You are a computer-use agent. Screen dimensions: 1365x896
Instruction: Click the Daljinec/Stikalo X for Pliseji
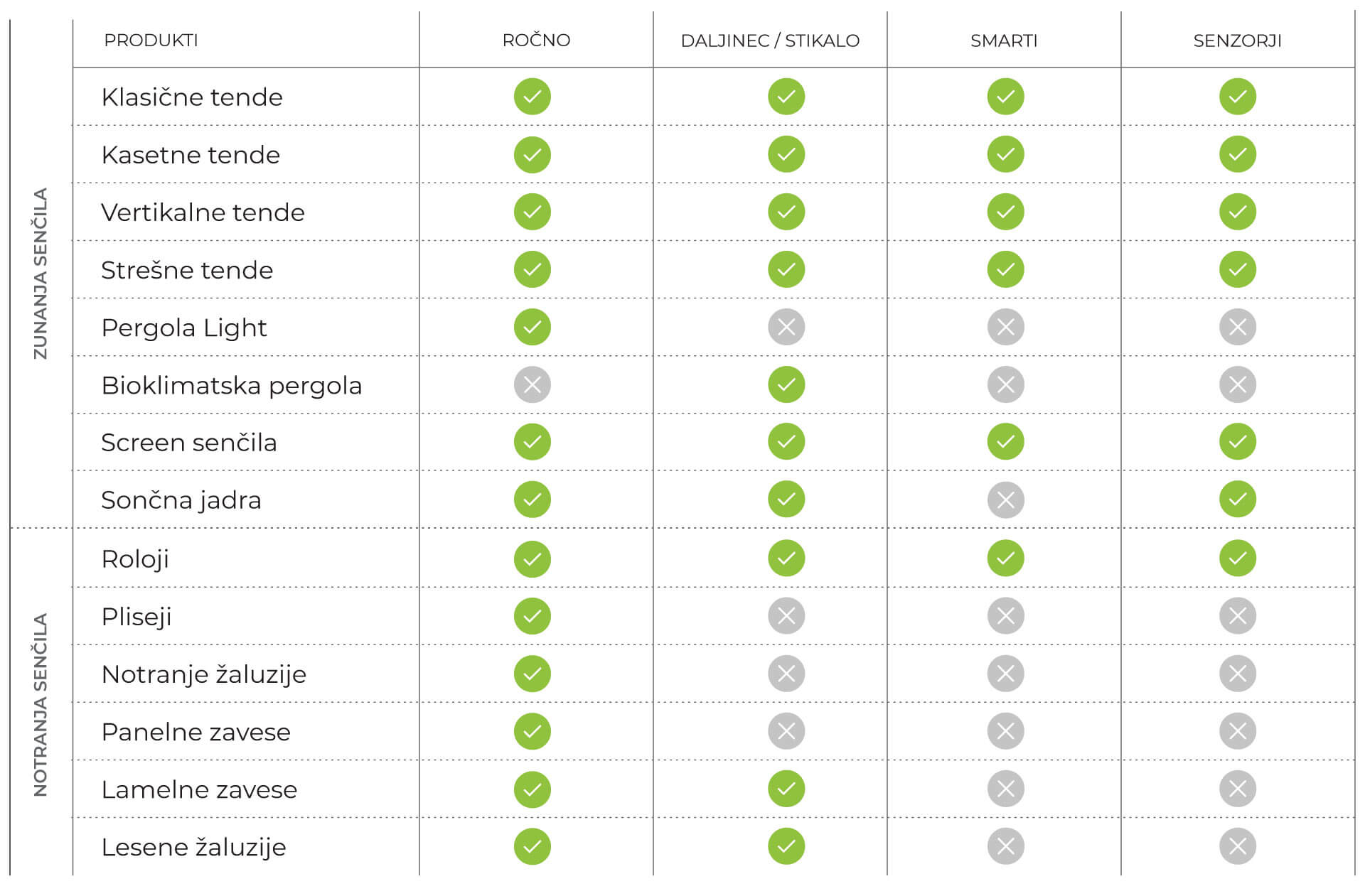pos(786,616)
